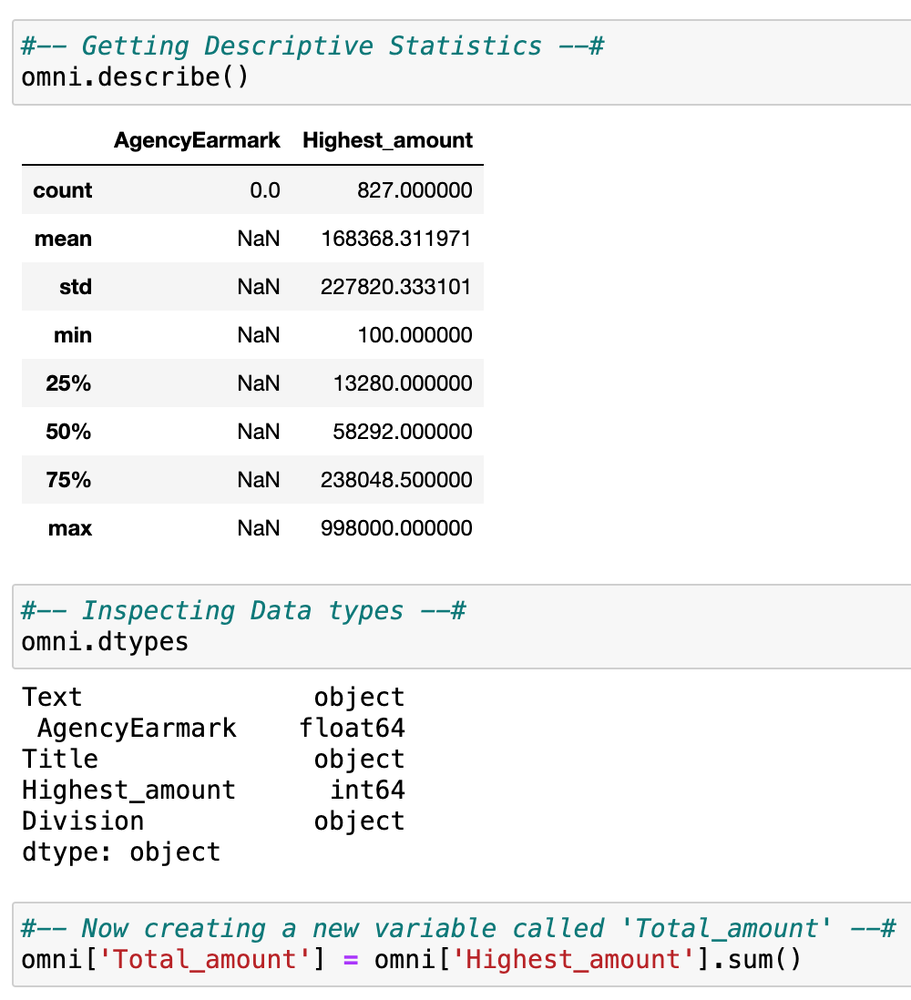This screenshot has height=1000, width=911.
Task: Click the std row label
Action: tap(75, 287)
